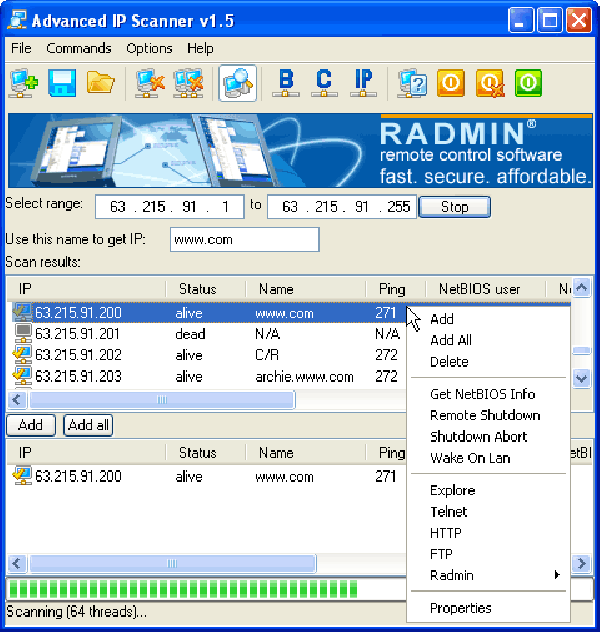The width and height of the screenshot is (600, 632).
Task: Choose Add in the context menu
Action: click(x=488, y=319)
